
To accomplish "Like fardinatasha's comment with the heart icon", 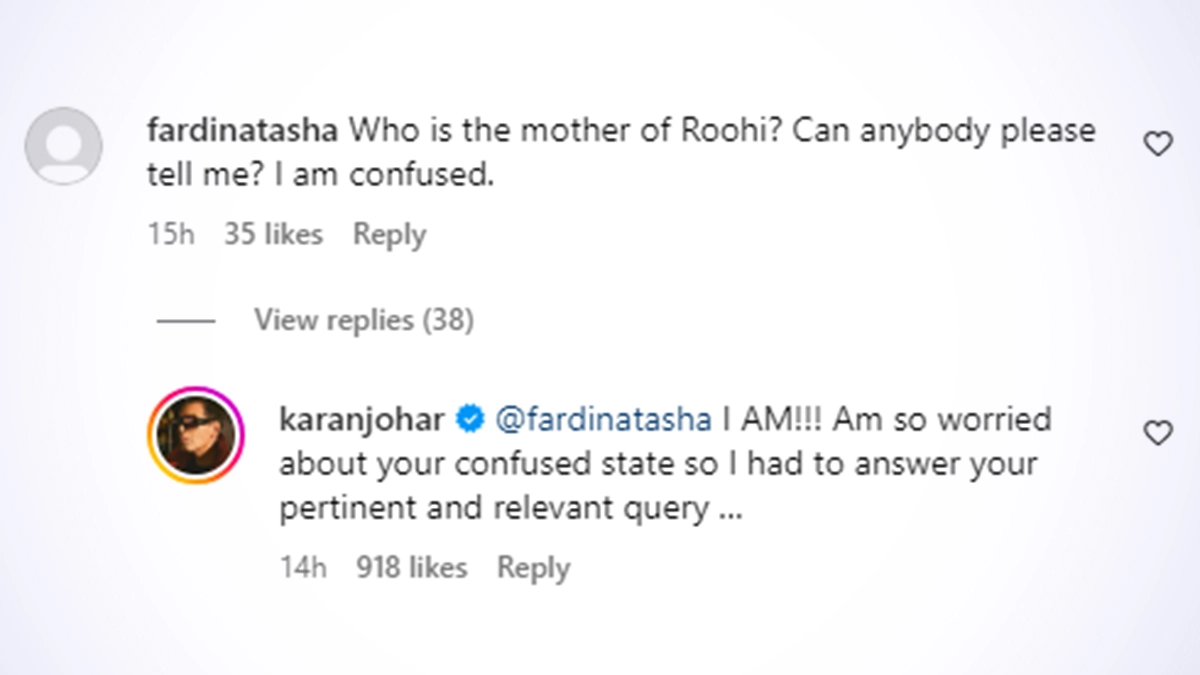I will pyautogui.click(x=1157, y=145).
